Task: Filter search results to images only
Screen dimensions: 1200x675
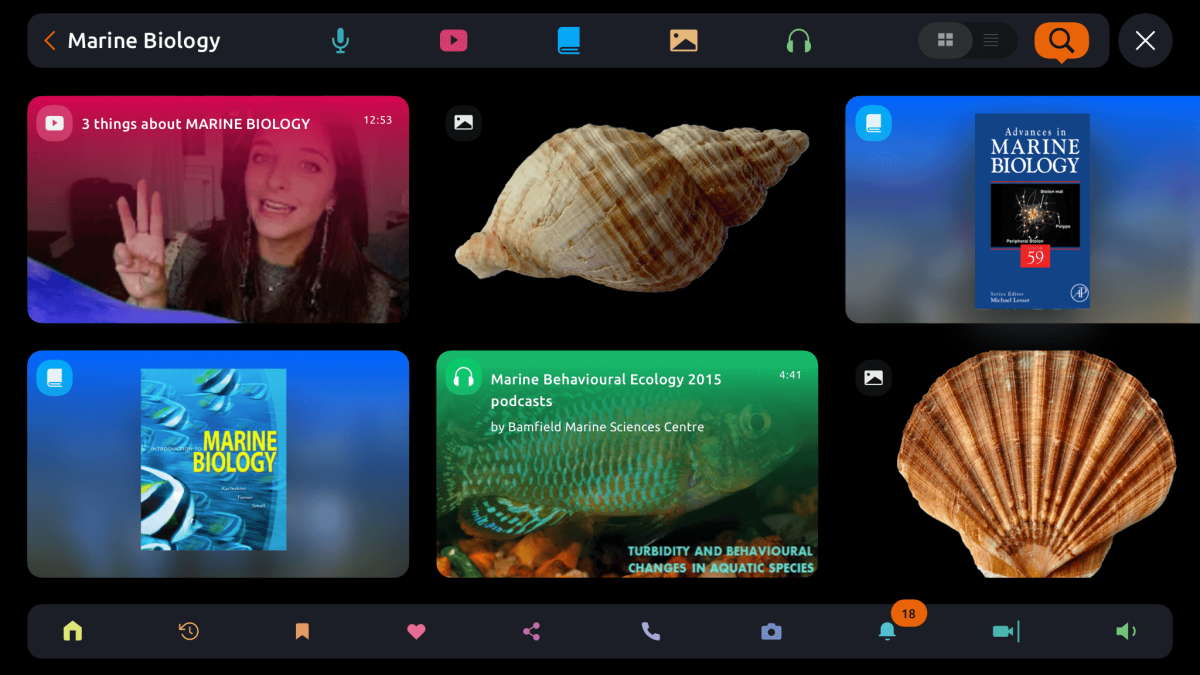Action: pos(683,40)
